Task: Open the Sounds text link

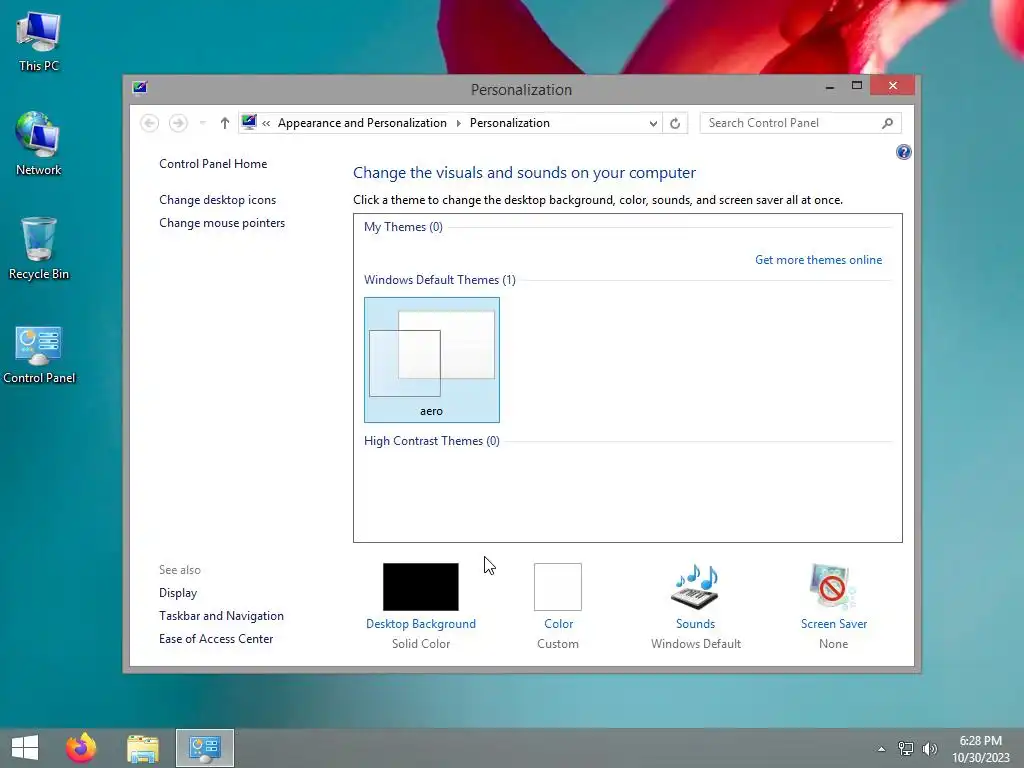Action: 696,624
